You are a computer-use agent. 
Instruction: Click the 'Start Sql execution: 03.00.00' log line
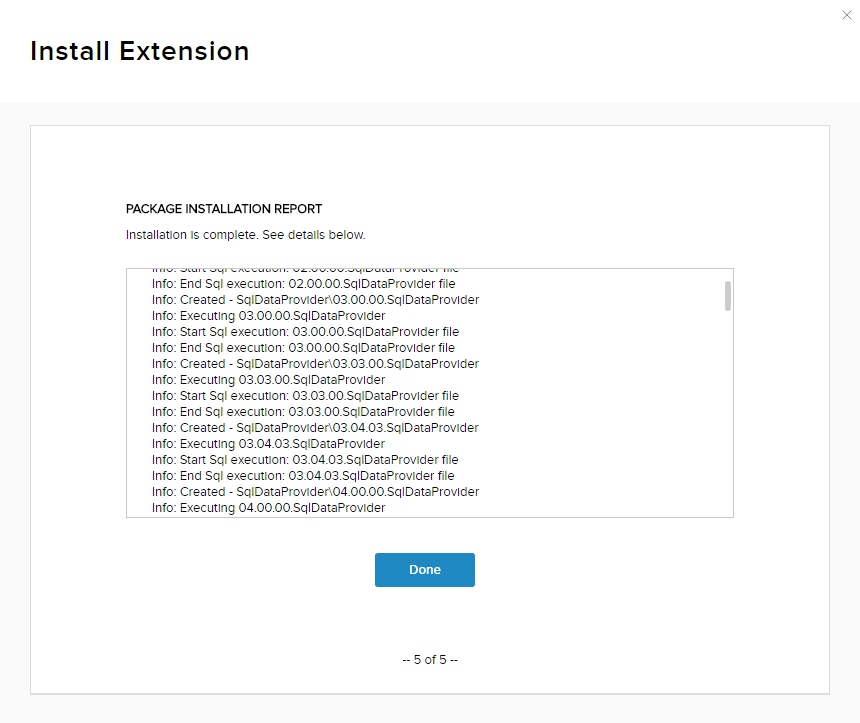tap(305, 332)
